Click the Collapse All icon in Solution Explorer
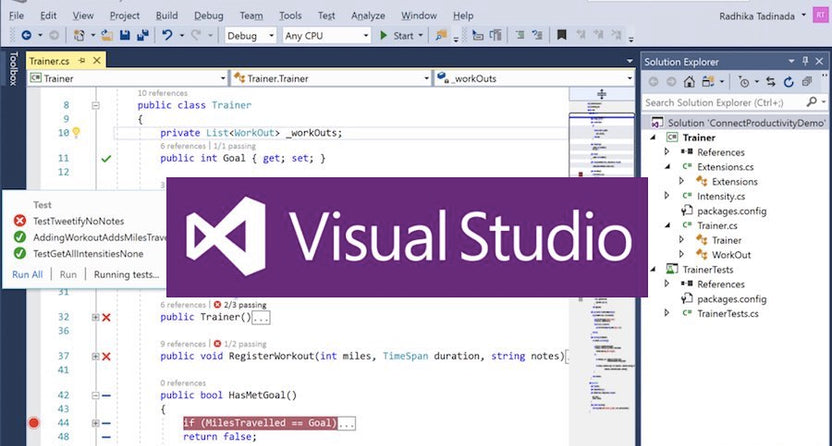832x446 pixels. coord(807,82)
